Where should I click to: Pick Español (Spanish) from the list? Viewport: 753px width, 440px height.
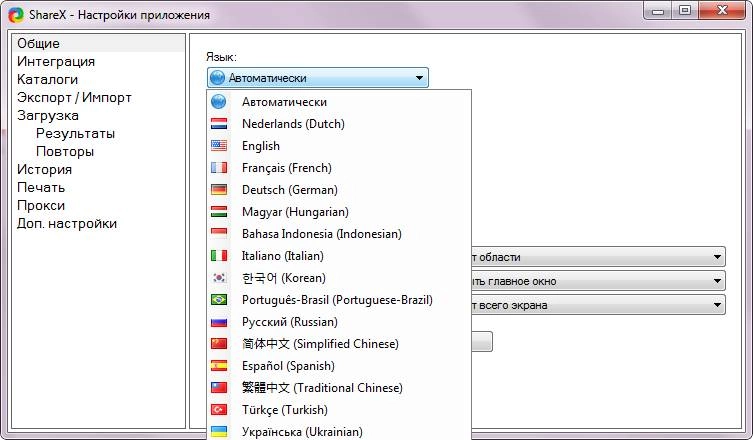(x=339, y=366)
